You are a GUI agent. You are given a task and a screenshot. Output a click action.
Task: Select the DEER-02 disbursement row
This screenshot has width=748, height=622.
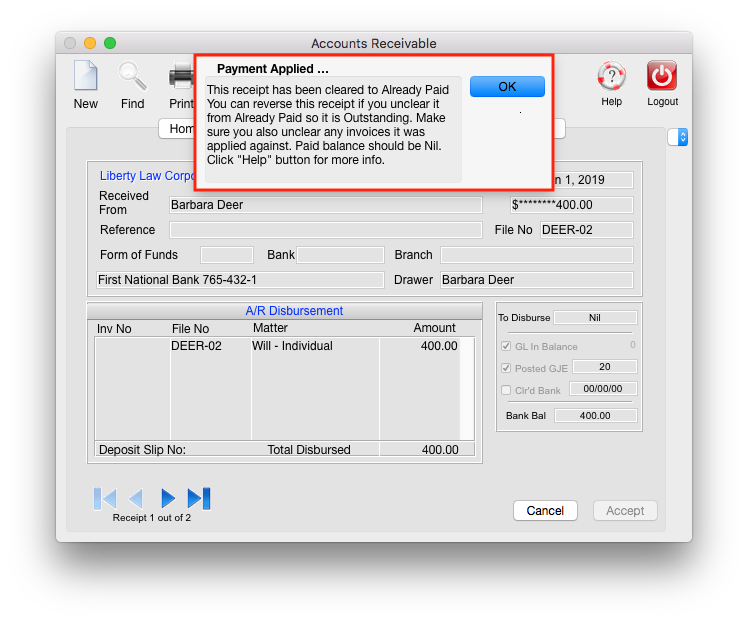(277, 346)
